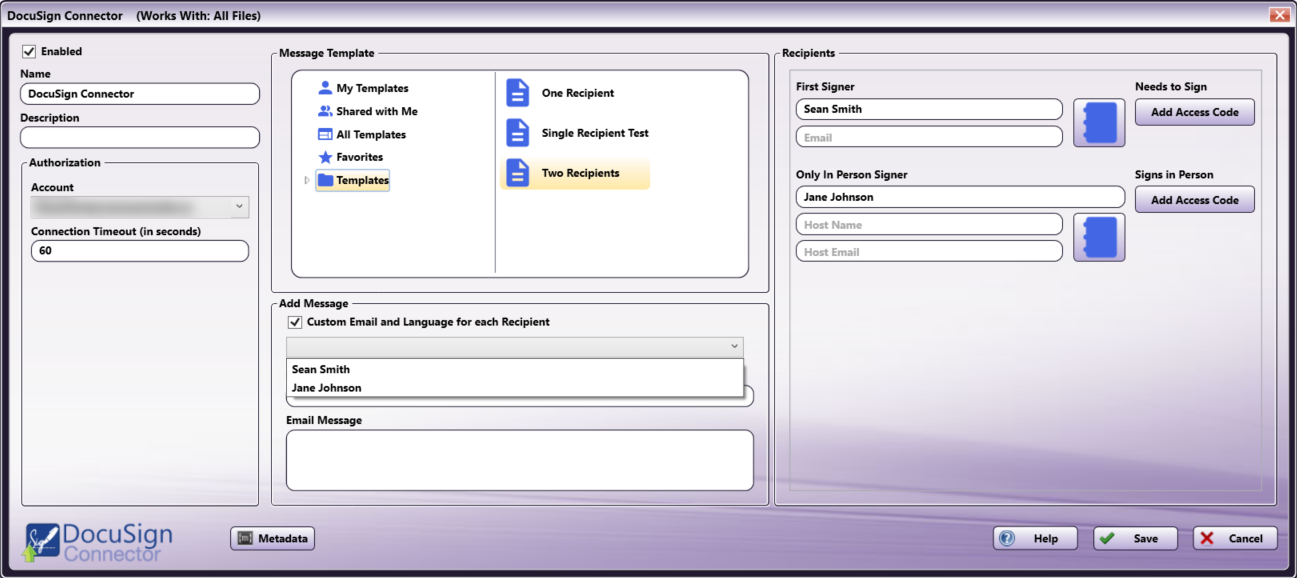Select the Two Recipients template name
The height and width of the screenshot is (578, 1297).
581,173
